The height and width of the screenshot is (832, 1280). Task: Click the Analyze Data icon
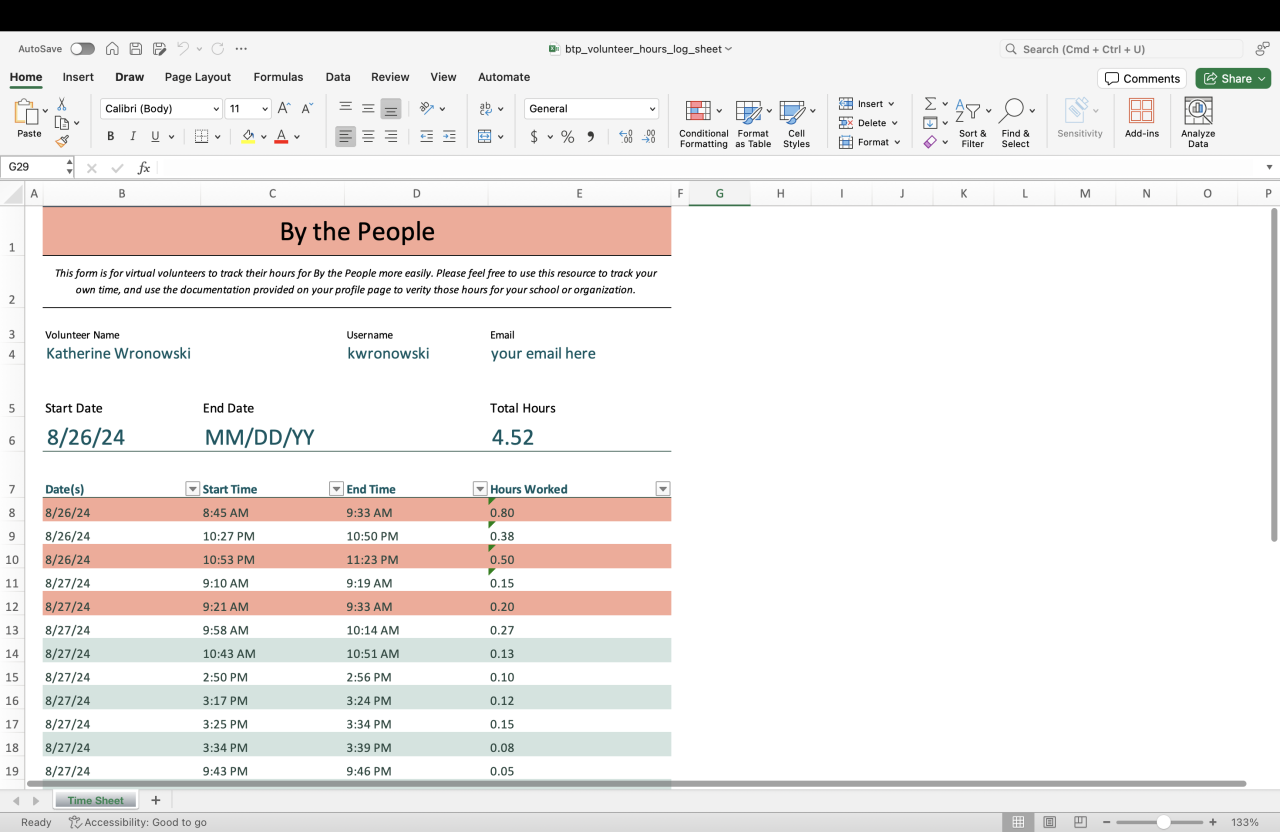click(1197, 111)
